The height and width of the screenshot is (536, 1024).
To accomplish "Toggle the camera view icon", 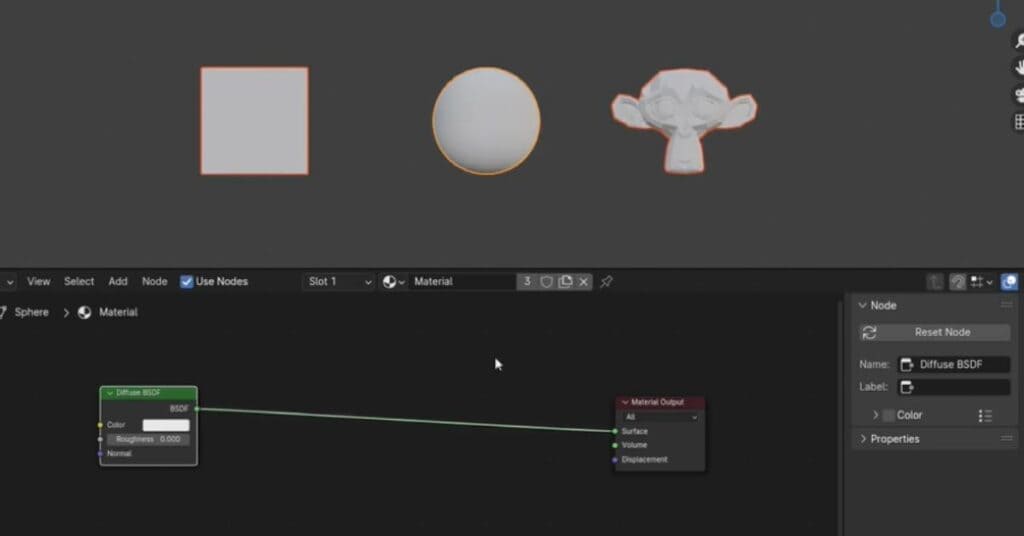I will click(1019, 95).
